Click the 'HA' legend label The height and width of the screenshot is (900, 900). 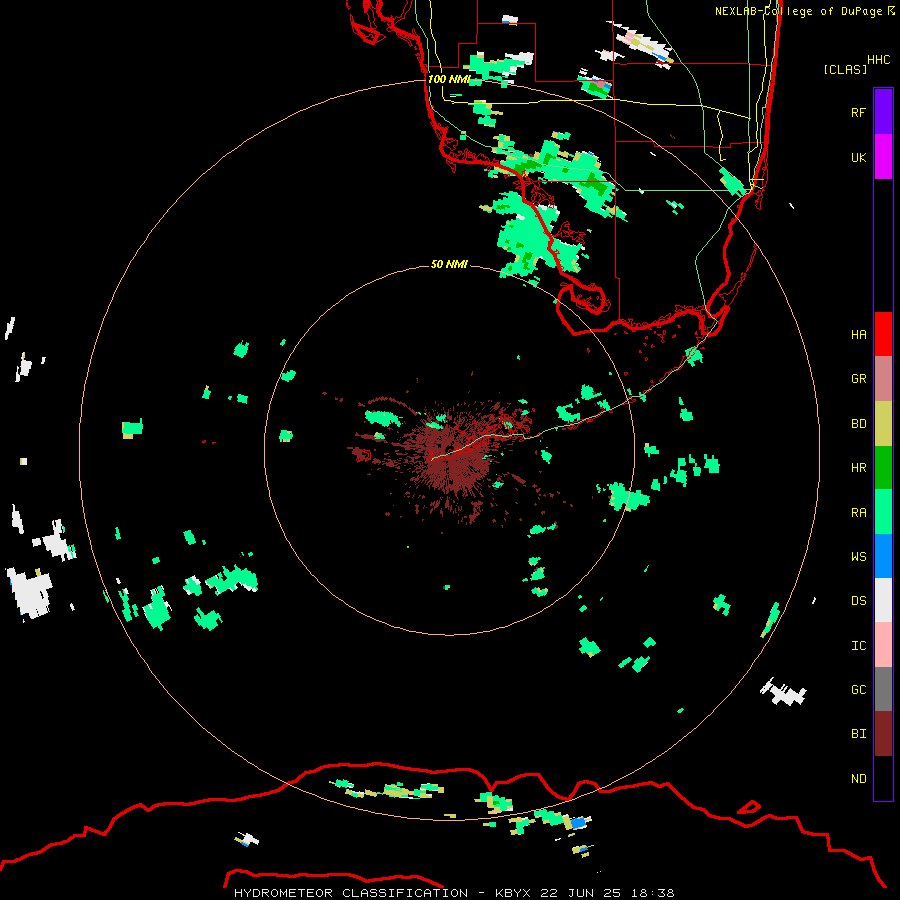click(x=858, y=335)
